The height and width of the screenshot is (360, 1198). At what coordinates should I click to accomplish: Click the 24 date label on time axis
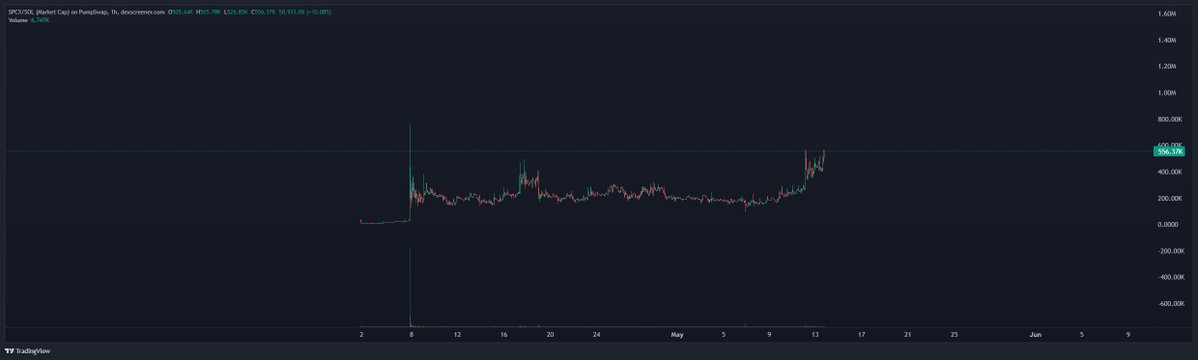point(596,335)
